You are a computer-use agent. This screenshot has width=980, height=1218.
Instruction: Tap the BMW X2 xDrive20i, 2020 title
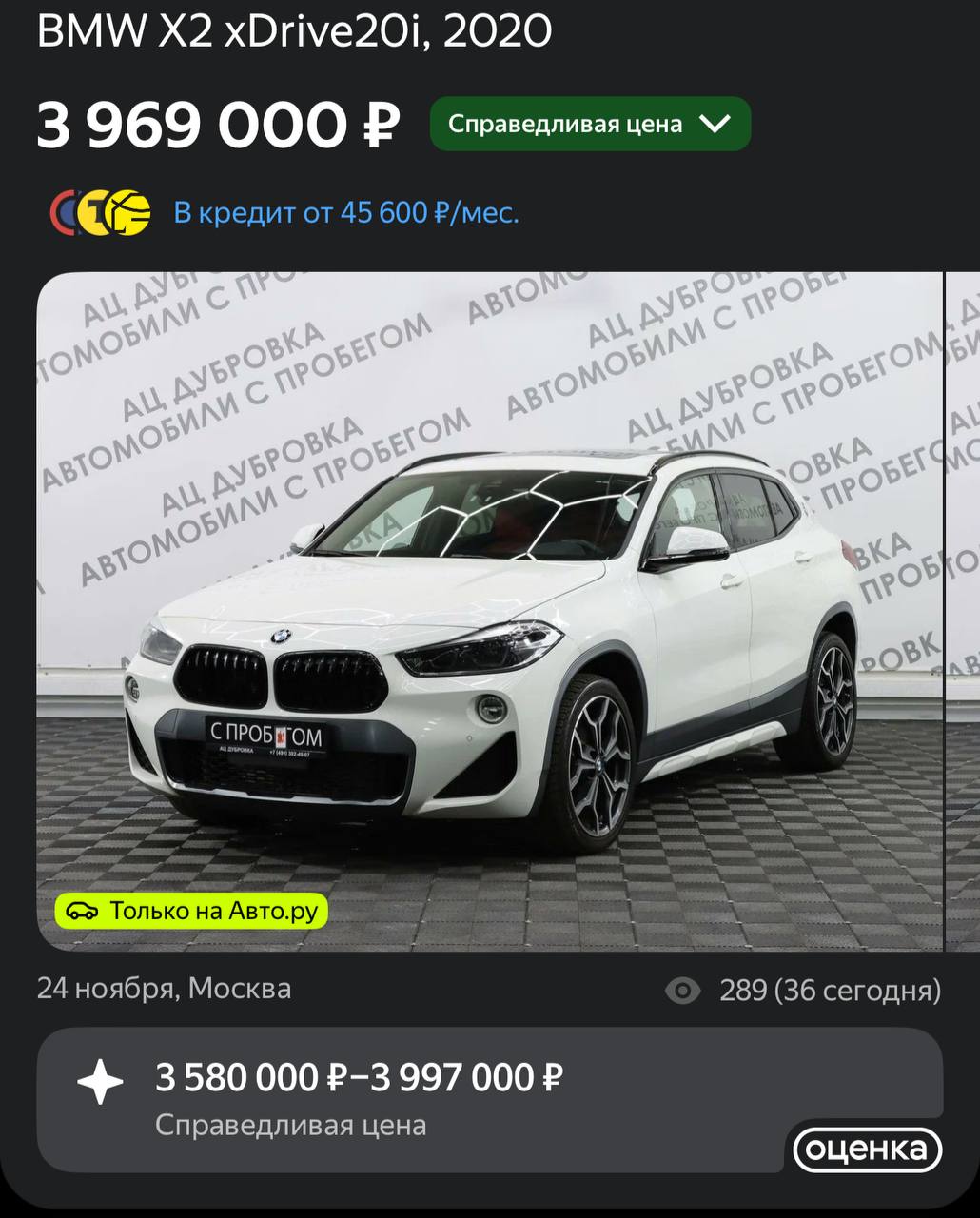tap(294, 31)
